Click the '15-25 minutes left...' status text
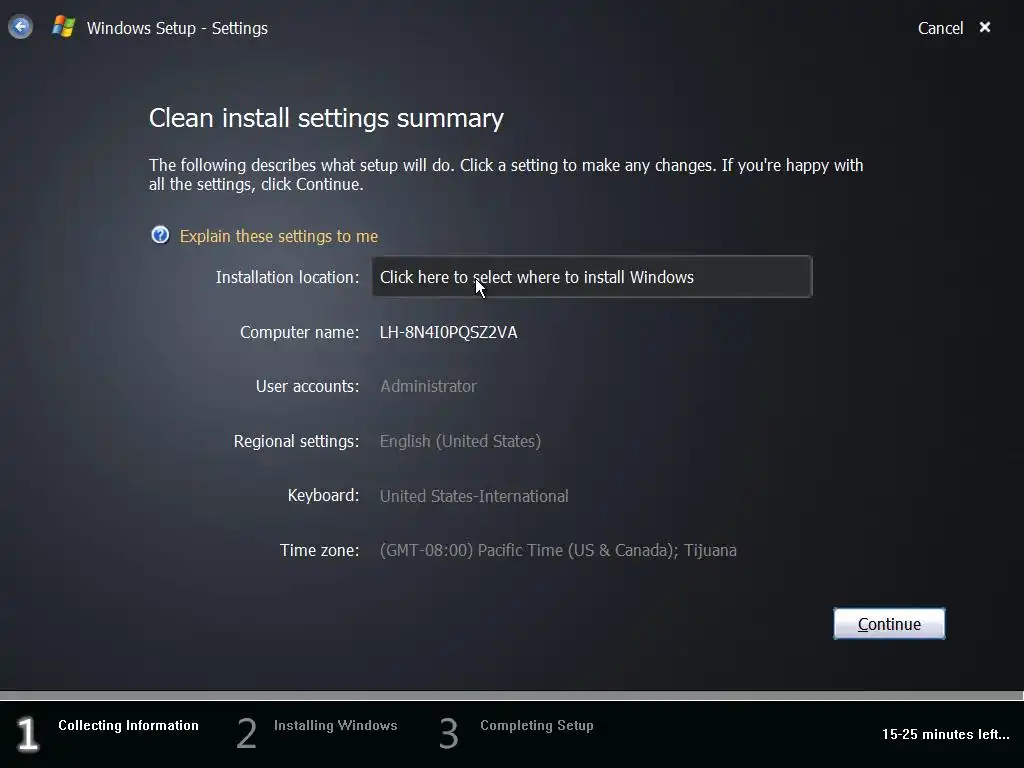 (x=946, y=735)
